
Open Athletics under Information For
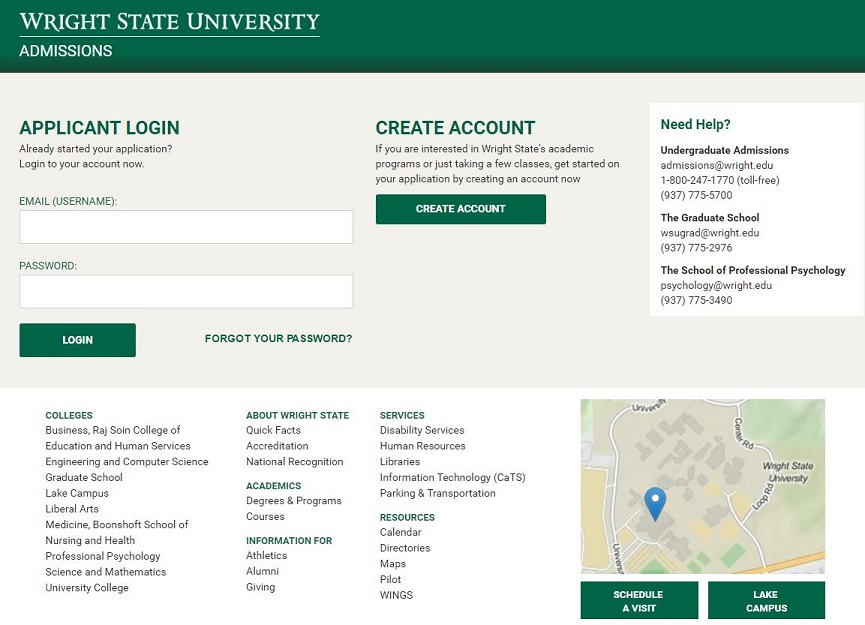click(x=266, y=556)
